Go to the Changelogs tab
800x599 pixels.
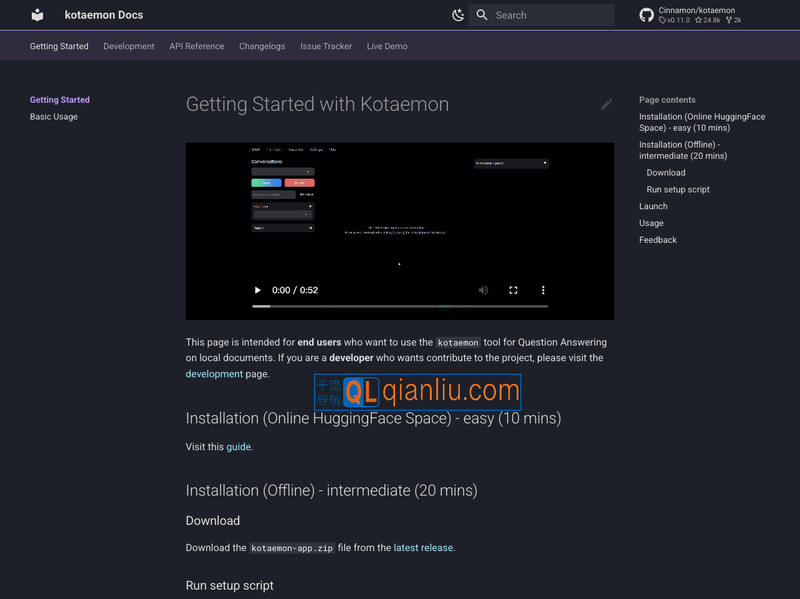point(262,46)
